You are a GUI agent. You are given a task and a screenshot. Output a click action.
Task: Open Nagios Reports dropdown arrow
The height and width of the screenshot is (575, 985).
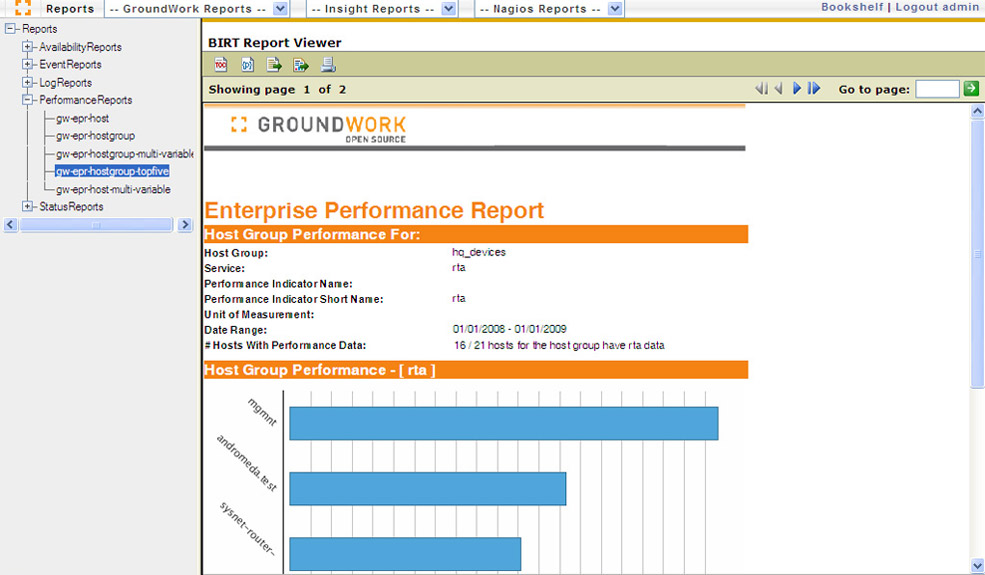[x=616, y=9]
